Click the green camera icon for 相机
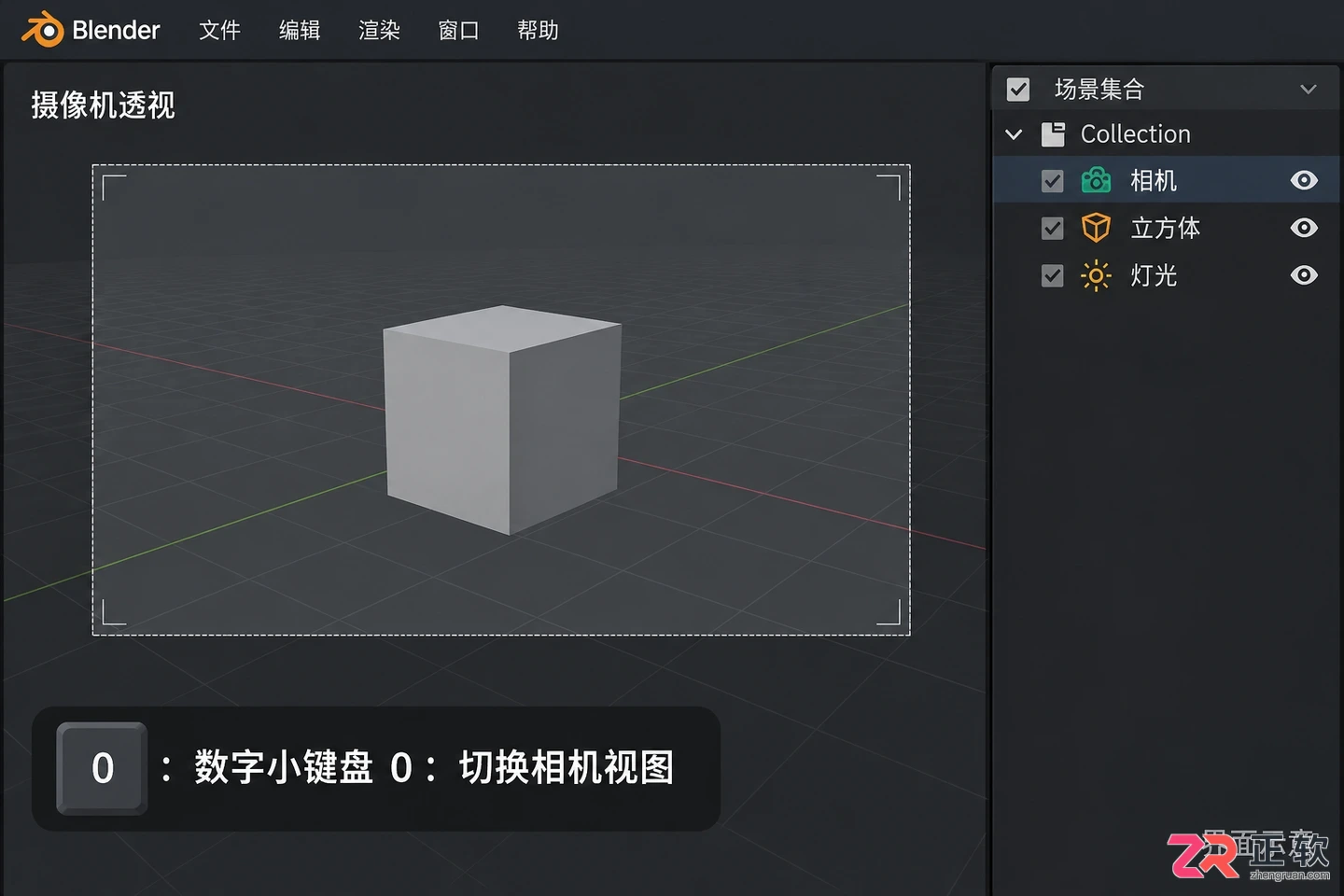 pyautogui.click(x=1096, y=180)
